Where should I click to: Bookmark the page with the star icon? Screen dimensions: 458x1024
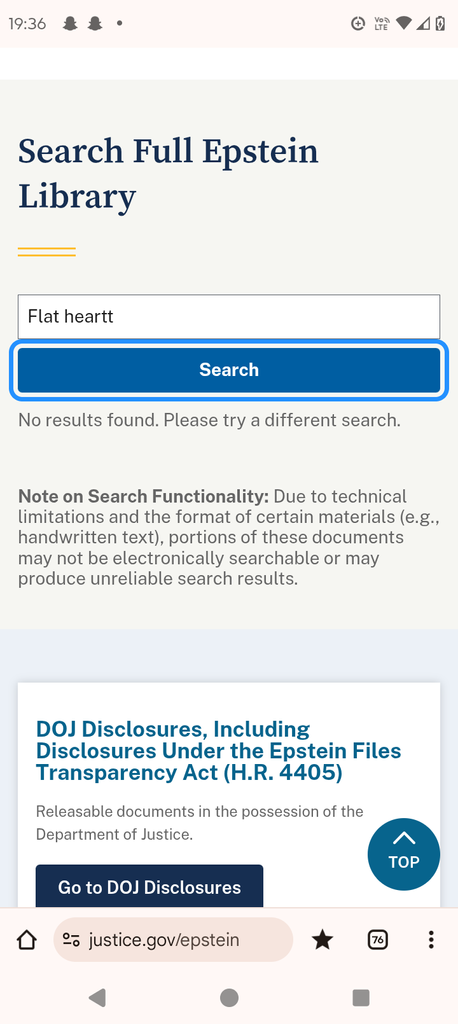[x=322, y=940]
